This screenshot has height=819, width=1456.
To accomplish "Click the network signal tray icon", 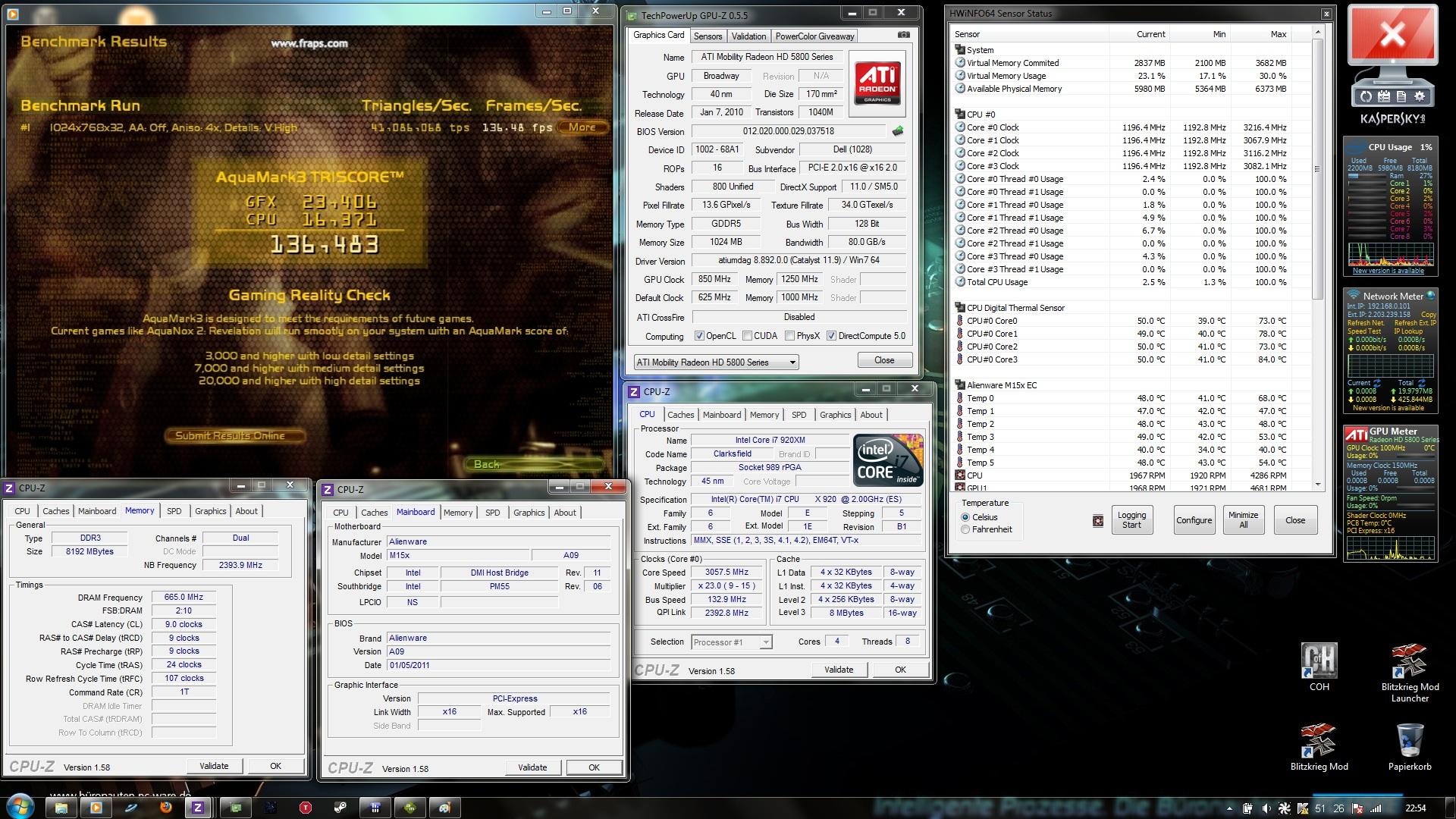I will pos(1376,808).
